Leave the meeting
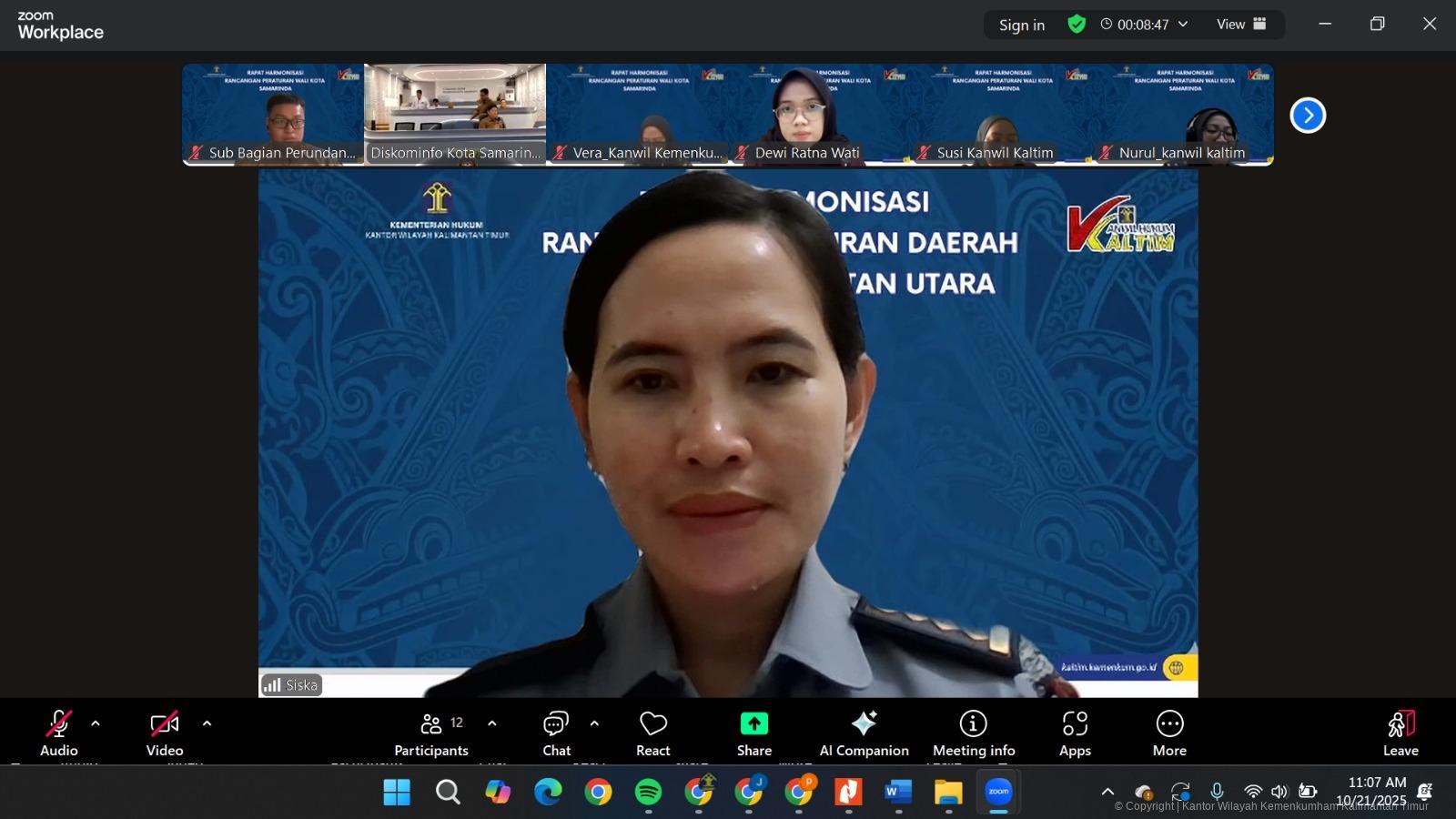This screenshot has height=819, width=1456. pos(1400,733)
